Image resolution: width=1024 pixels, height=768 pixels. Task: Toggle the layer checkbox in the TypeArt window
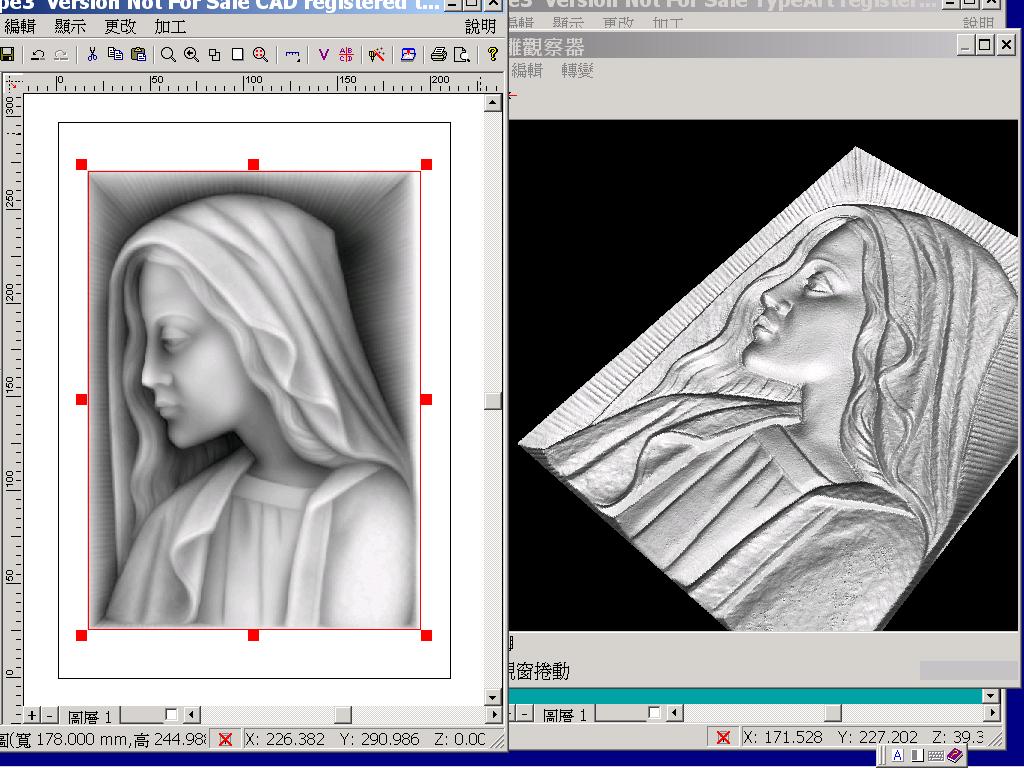[654, 712]
